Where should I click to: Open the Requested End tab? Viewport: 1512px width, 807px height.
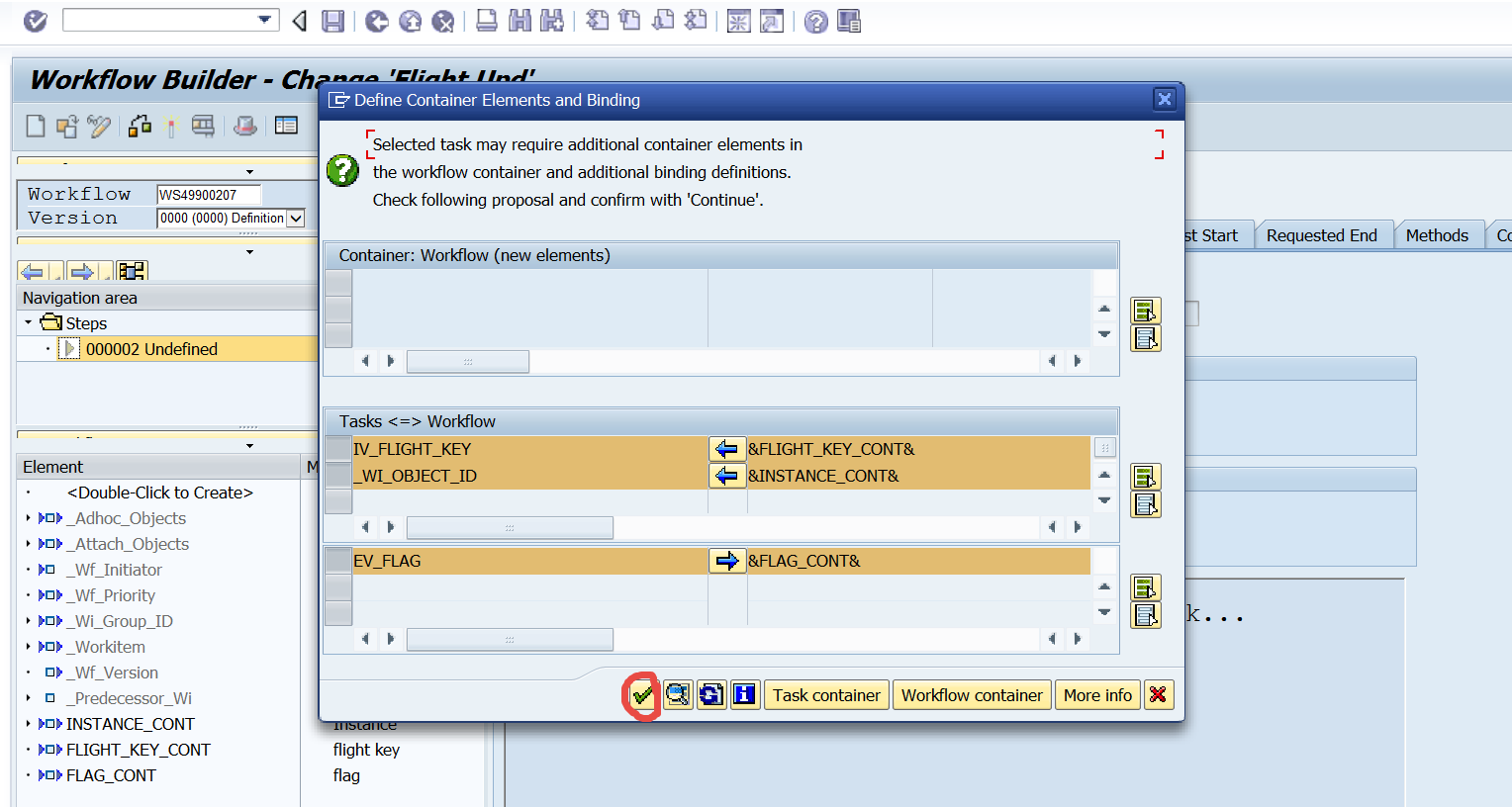click(1324, 234)
